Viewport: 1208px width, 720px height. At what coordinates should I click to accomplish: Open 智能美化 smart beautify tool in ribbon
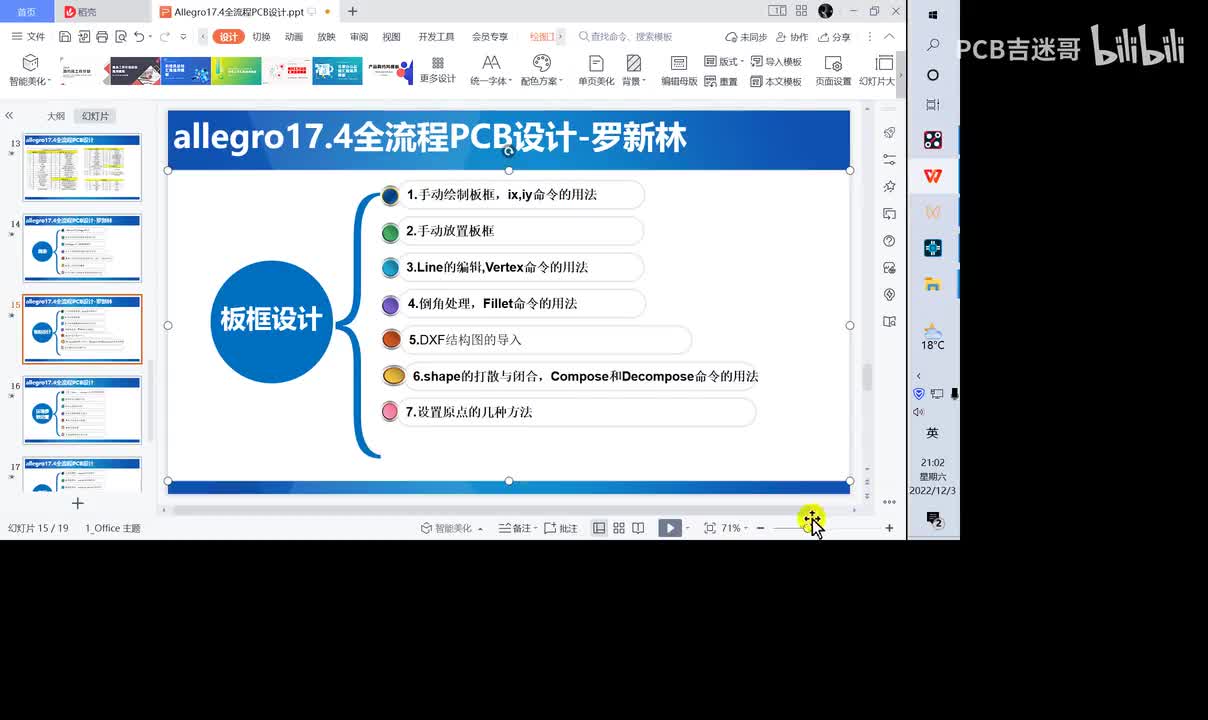point(29,70)
